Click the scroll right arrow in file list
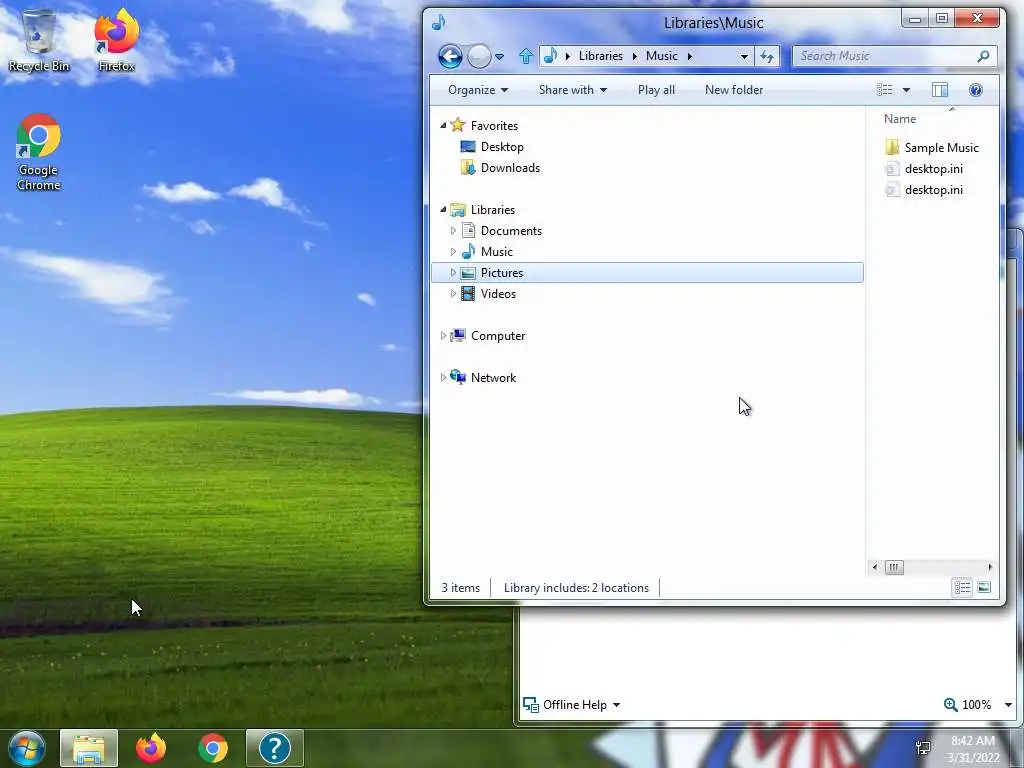The height and width of the screenshot is (768, 1024). tap(990, 567)
